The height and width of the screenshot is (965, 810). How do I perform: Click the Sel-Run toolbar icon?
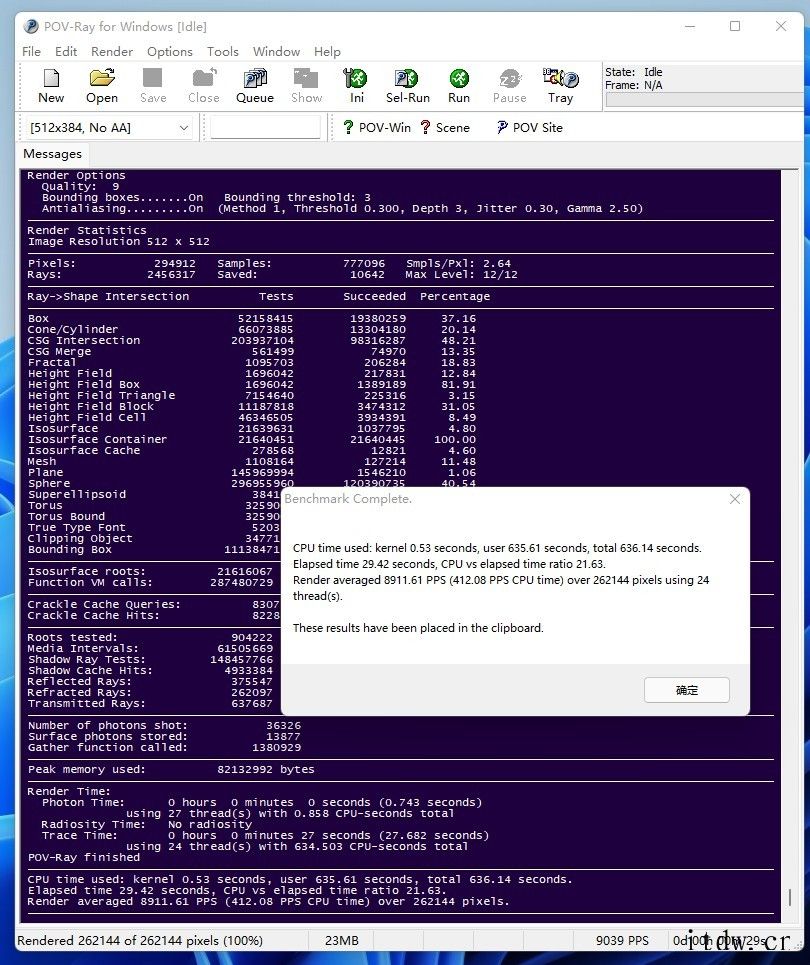click(407, 86)
